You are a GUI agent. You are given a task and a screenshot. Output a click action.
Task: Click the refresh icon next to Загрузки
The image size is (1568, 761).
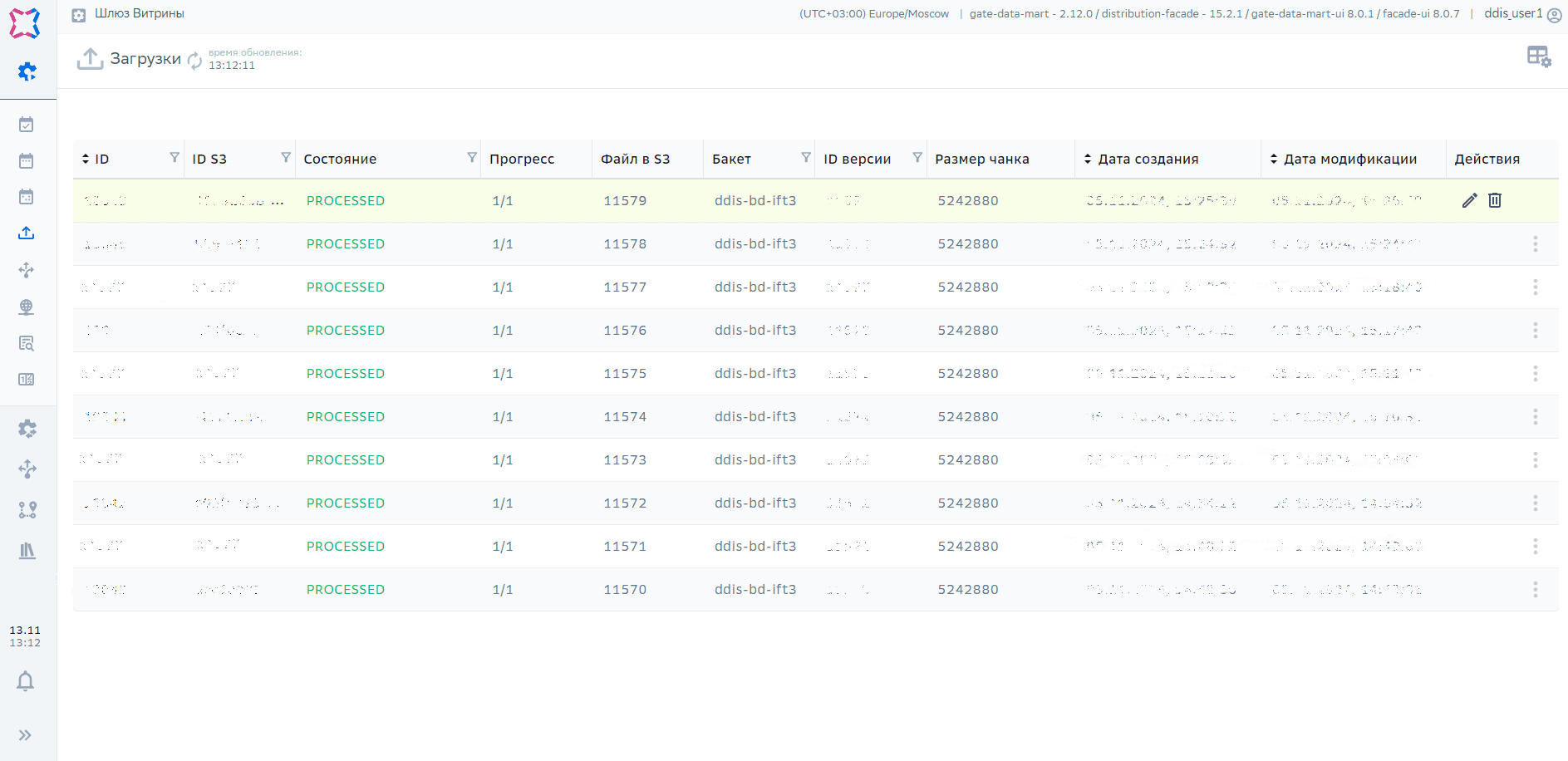[x=194, y=60]
